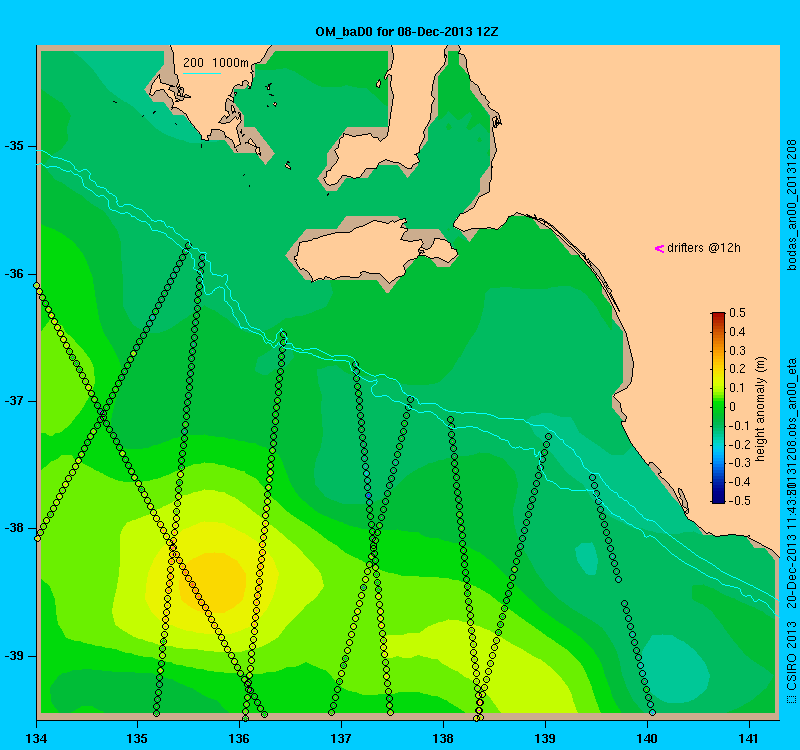The height and width of the screenshot is (750, 800).
Task: Click the '200 1000m' isobath legend text
Action: [x=216, y=63]
